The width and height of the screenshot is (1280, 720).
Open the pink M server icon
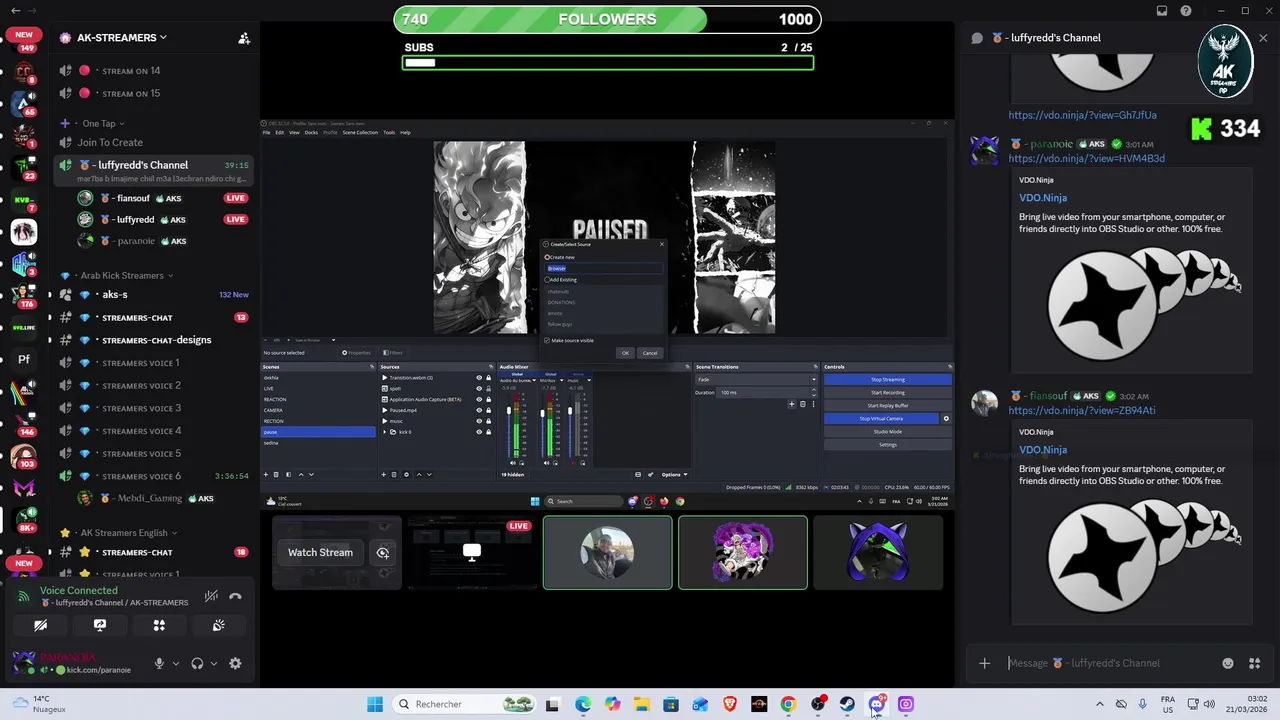tap(24, 488)
